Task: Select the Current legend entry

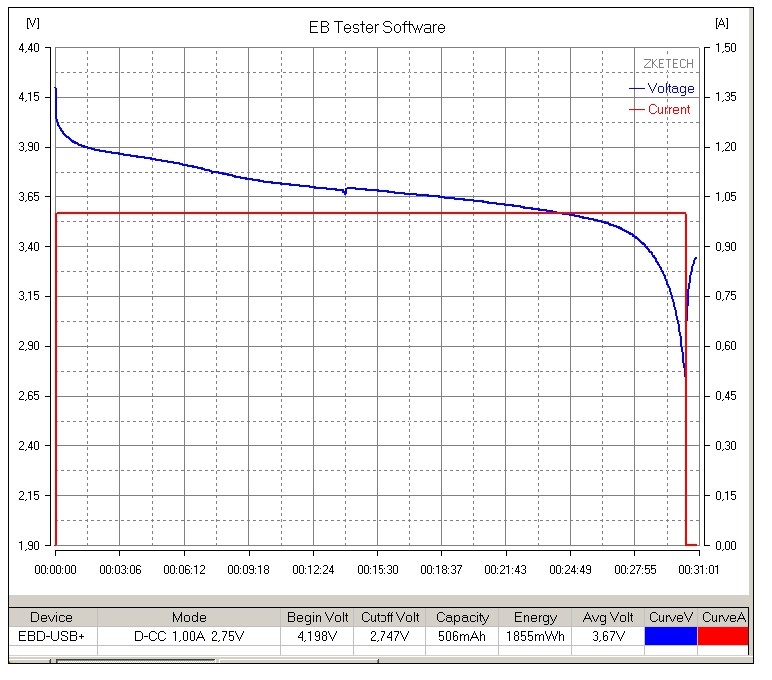Action: (x=669, y=109)
